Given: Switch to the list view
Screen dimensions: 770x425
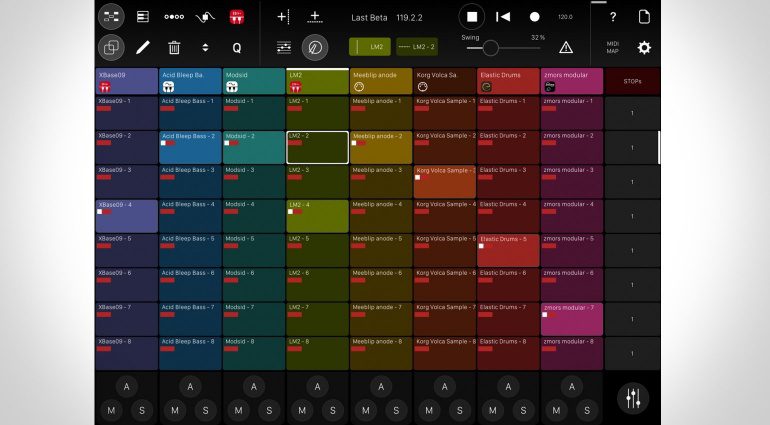Looking at the screenshot, I should (x=142, y=17).
